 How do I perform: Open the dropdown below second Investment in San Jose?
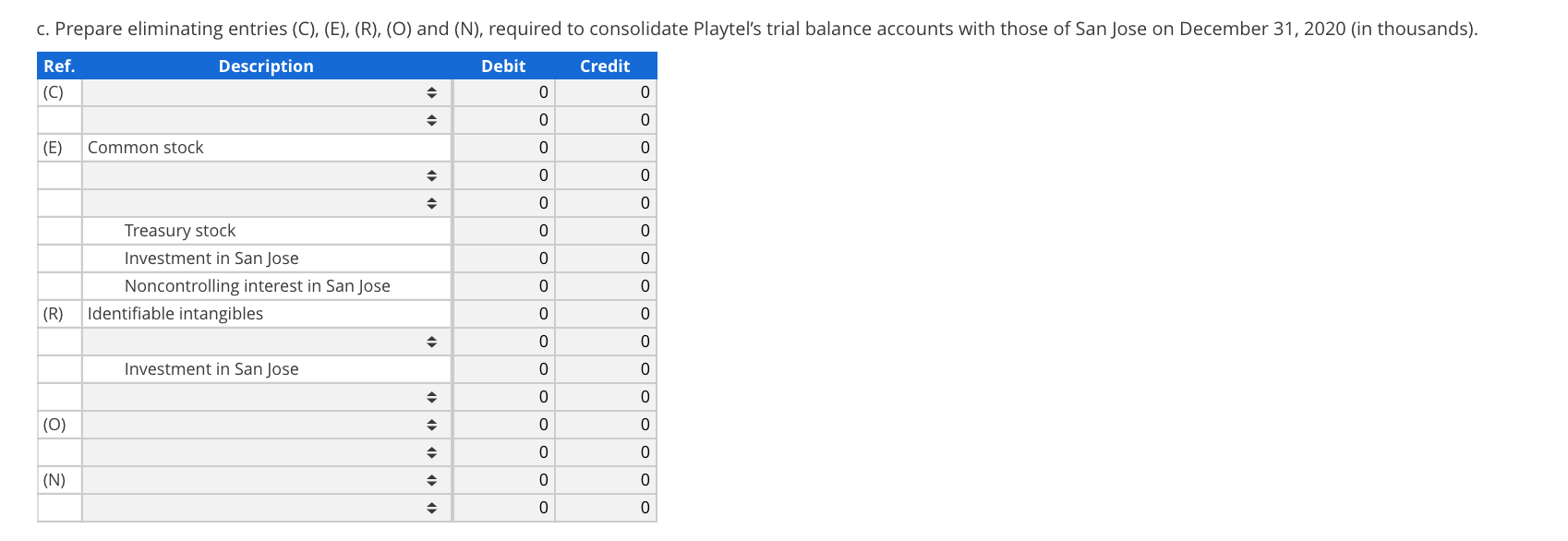[267, 397]
